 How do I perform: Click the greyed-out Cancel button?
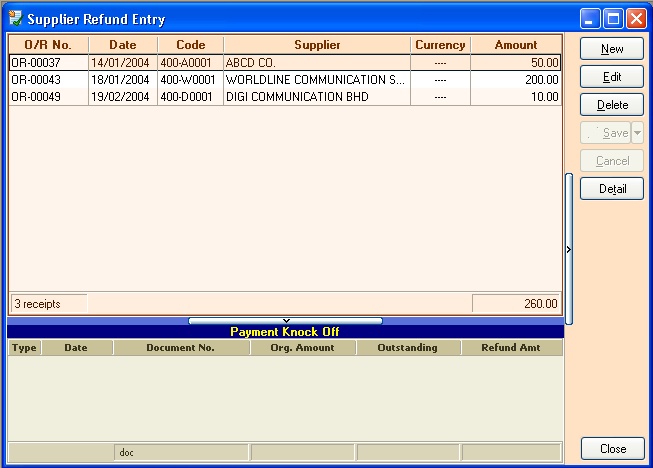pos(612,161)
